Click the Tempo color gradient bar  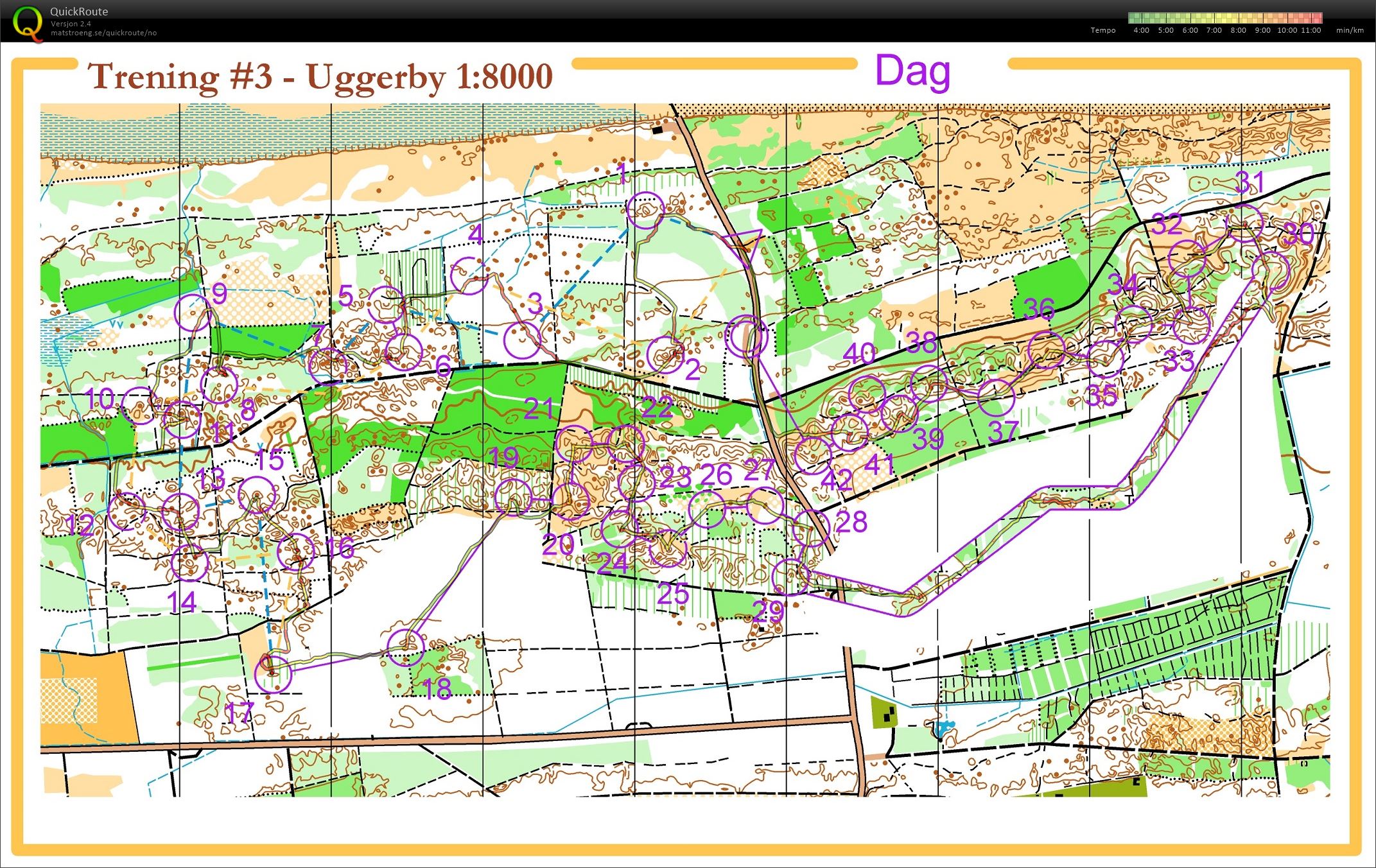click(1226, 17)
